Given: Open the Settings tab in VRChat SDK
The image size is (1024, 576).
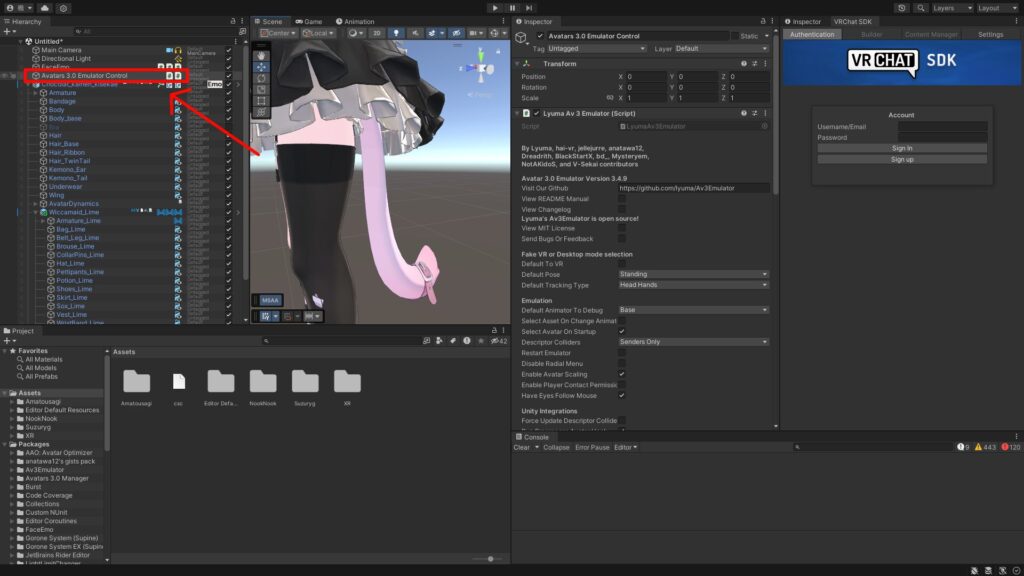Looking at the screenshot, I should coord(990,34).
